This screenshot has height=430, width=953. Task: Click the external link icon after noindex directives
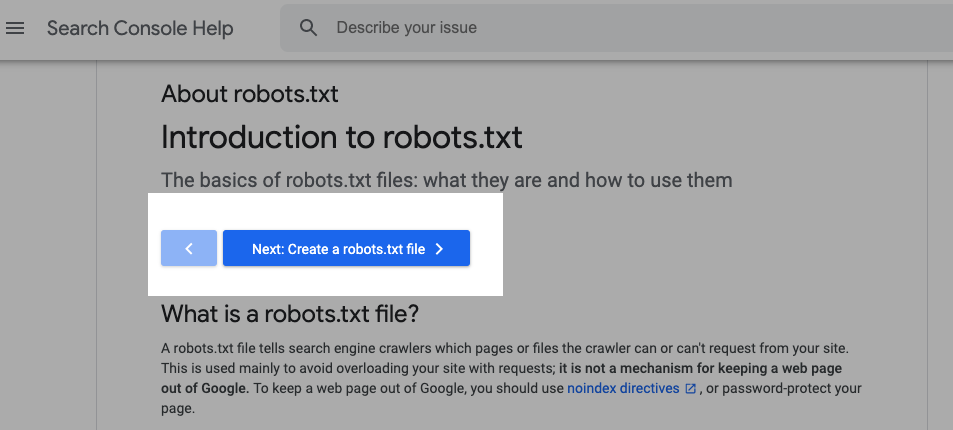point(690,388)
